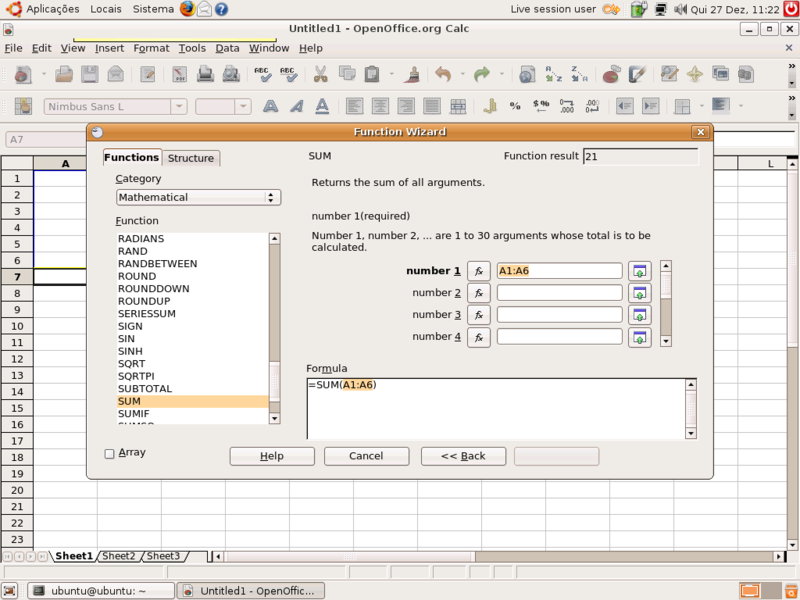This screenshot has width=800, height=600.
Task: Click the Print file directly icon
Action: (205, 74)
